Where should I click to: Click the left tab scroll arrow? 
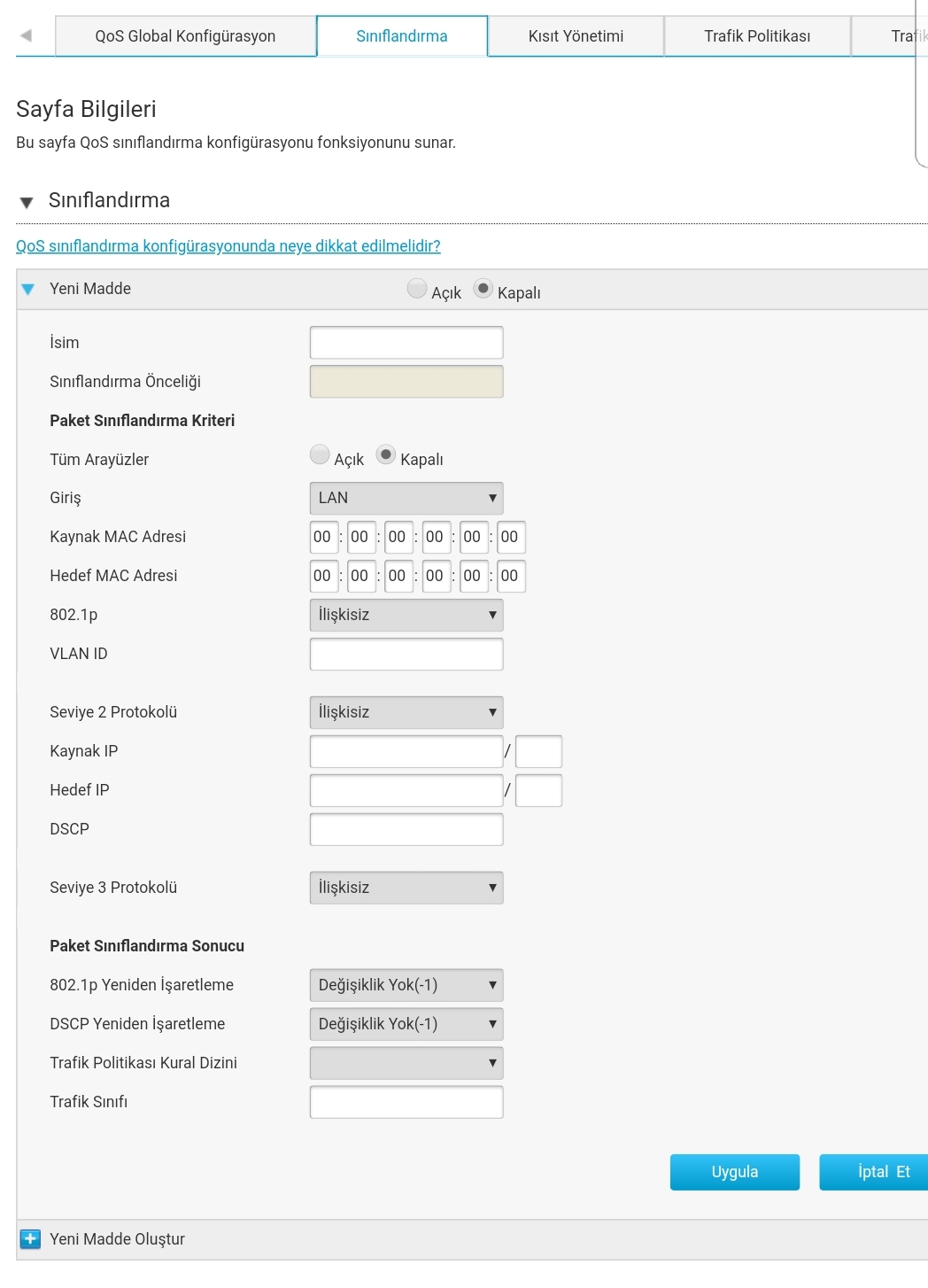click(26, 35)
